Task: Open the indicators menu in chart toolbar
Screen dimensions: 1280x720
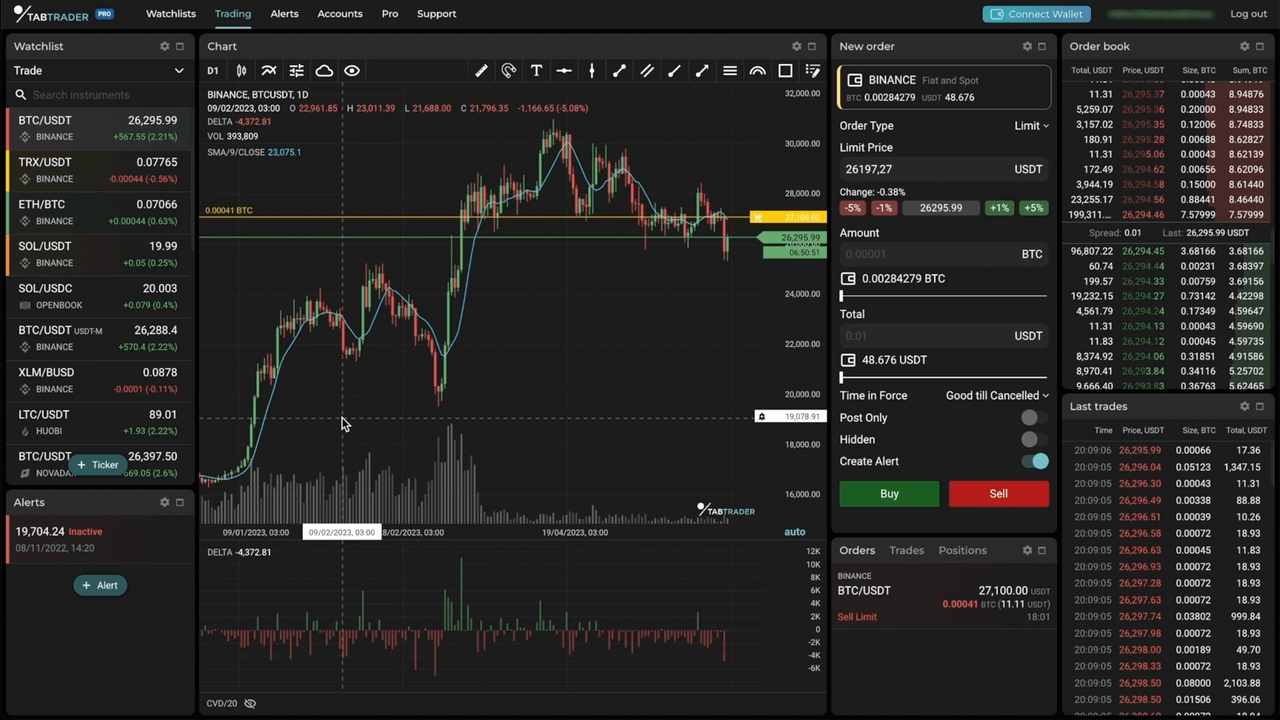Action: pos(269,71)
